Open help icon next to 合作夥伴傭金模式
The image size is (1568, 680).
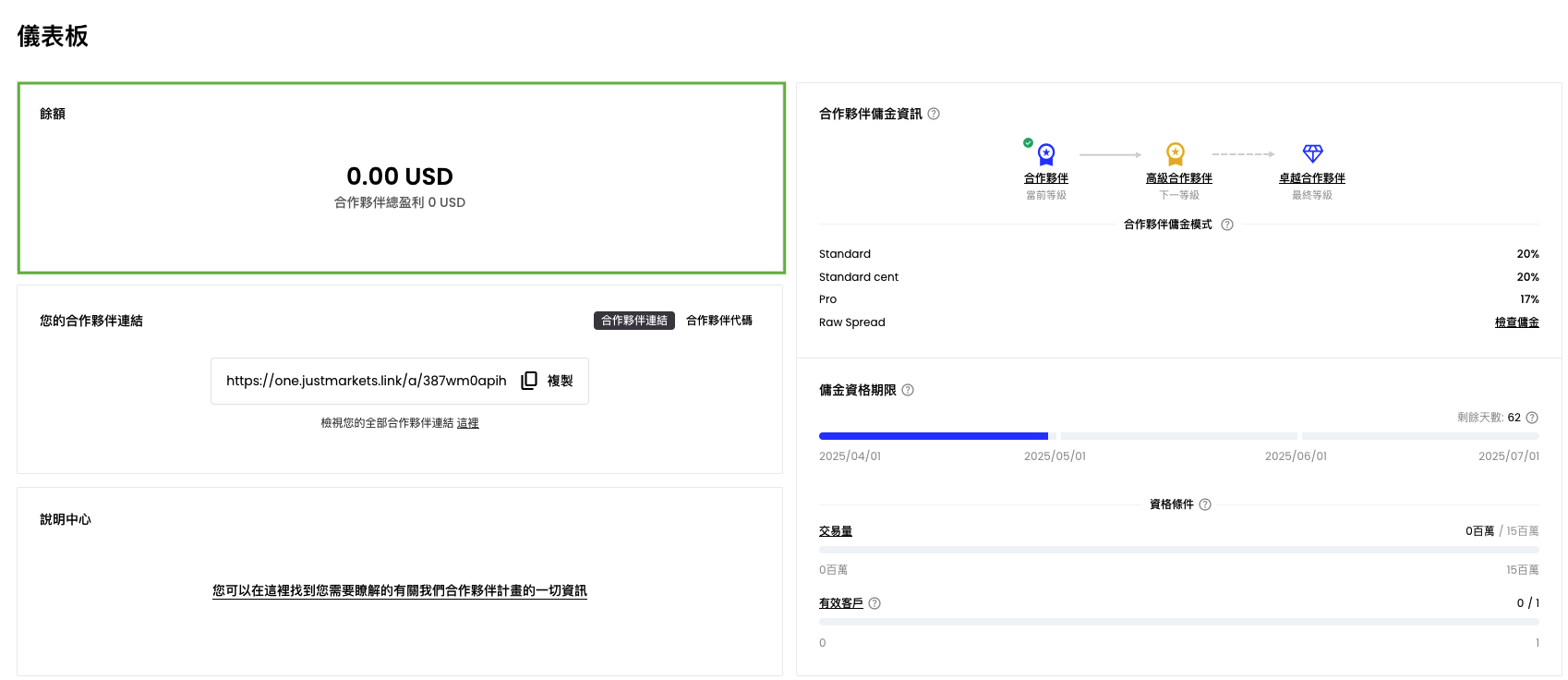pyautogui.click(x=1227, y=225)
